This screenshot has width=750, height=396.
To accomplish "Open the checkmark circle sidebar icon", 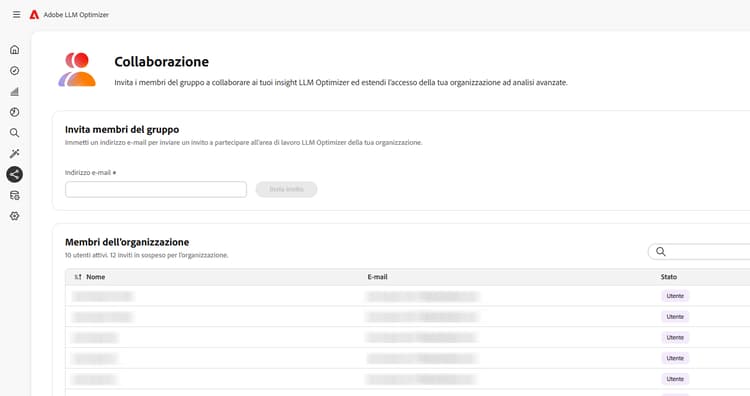I will tap(15, 71).
